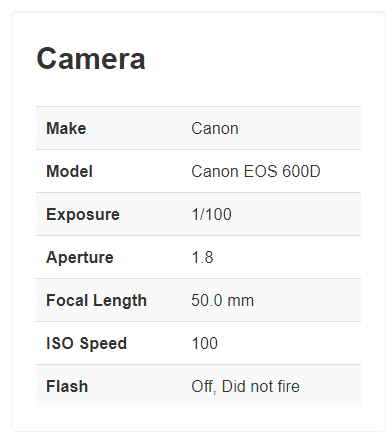Select the Flash label
The image size is (392, 443).
(67, 386)
